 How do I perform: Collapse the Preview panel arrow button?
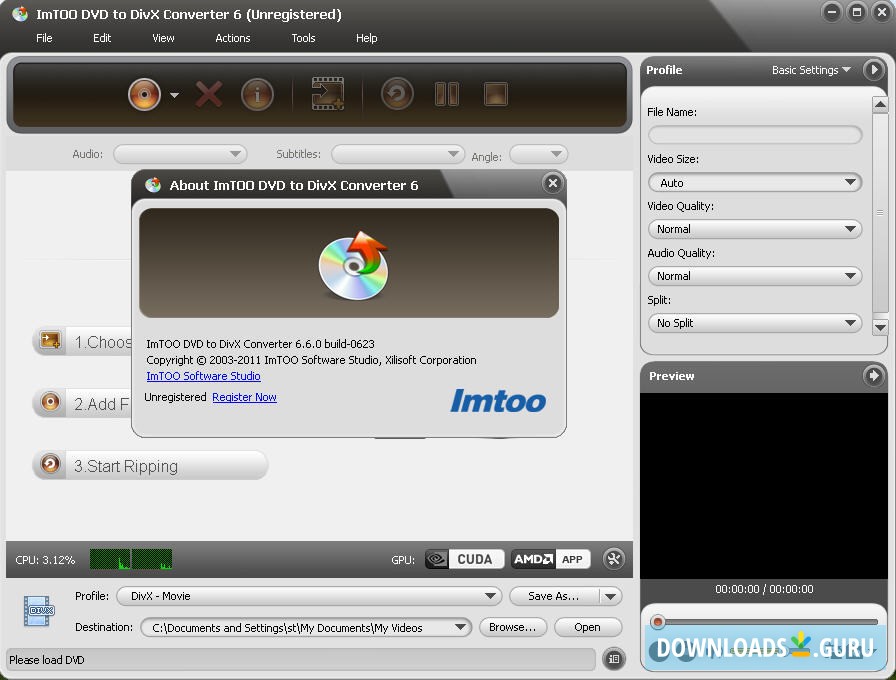(x=873, y=375)
